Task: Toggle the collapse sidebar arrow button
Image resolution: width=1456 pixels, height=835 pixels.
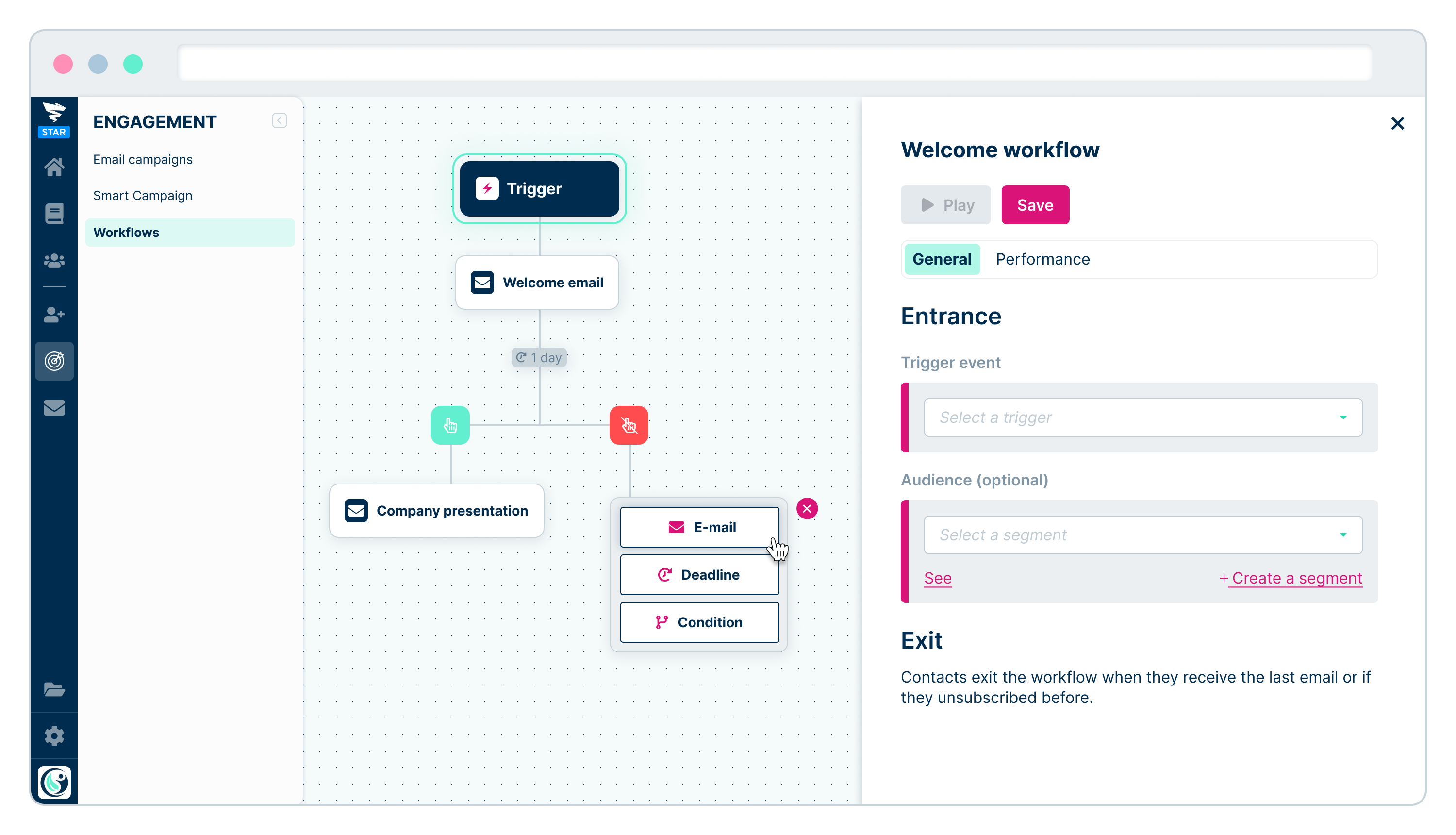Action: (281, 121)
